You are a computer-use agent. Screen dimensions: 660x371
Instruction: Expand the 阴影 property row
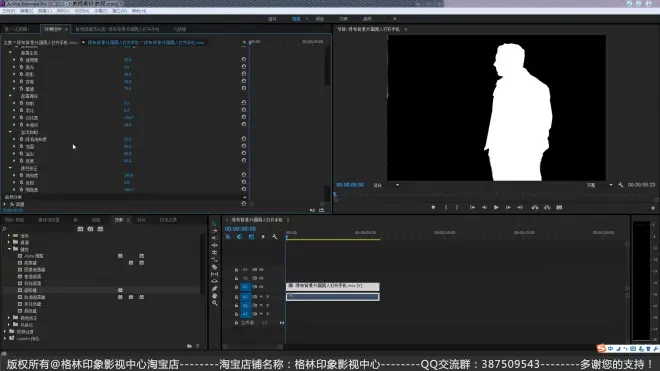(14, 74)
